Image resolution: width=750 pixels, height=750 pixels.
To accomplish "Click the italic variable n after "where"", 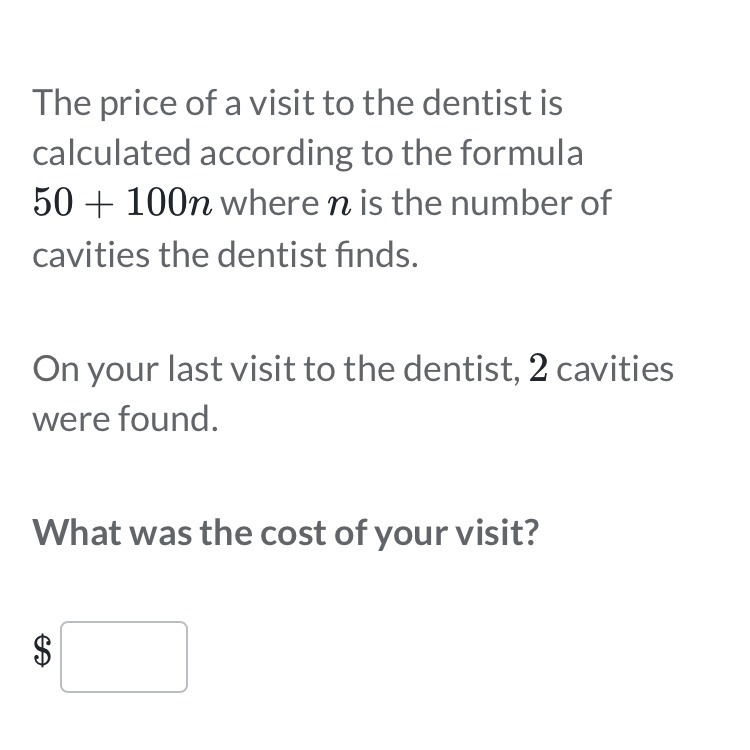I will (340, 206).
